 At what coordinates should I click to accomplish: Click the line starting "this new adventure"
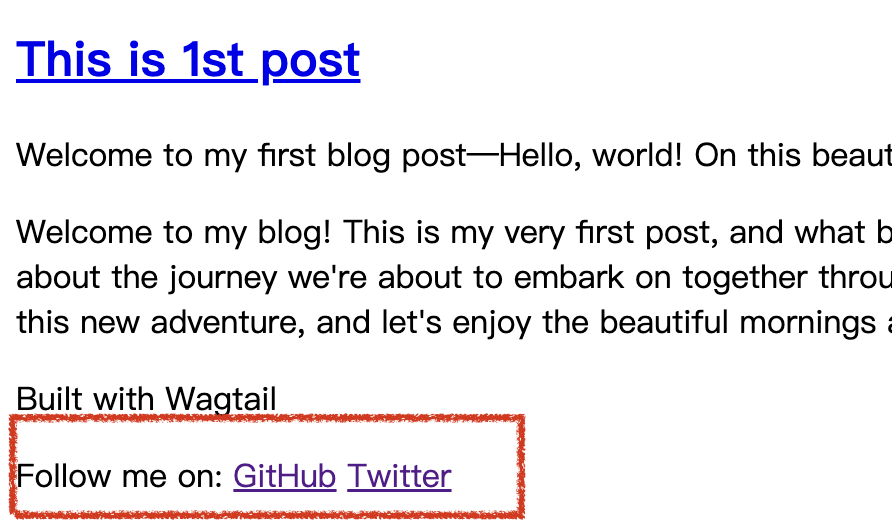point(454,322)
